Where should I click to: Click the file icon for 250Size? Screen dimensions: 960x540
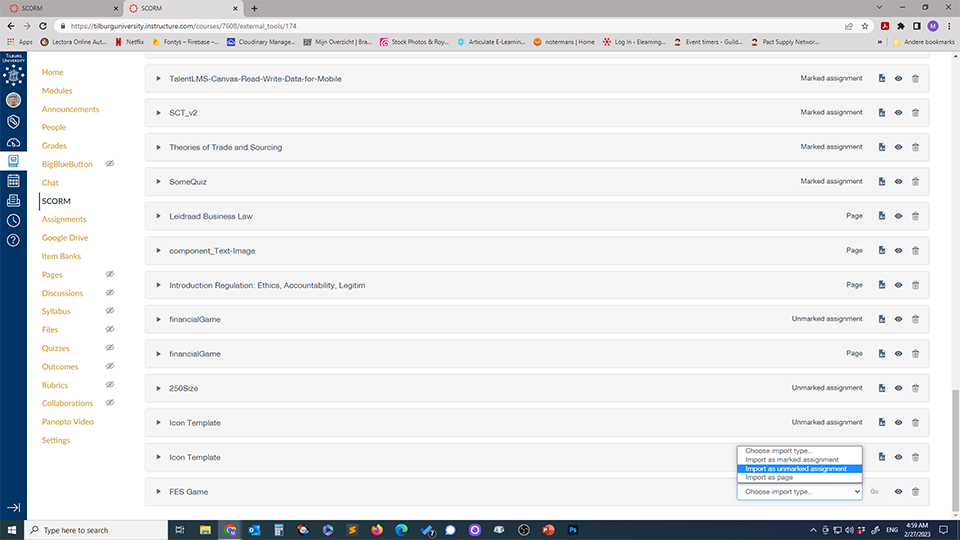(882, 388)
